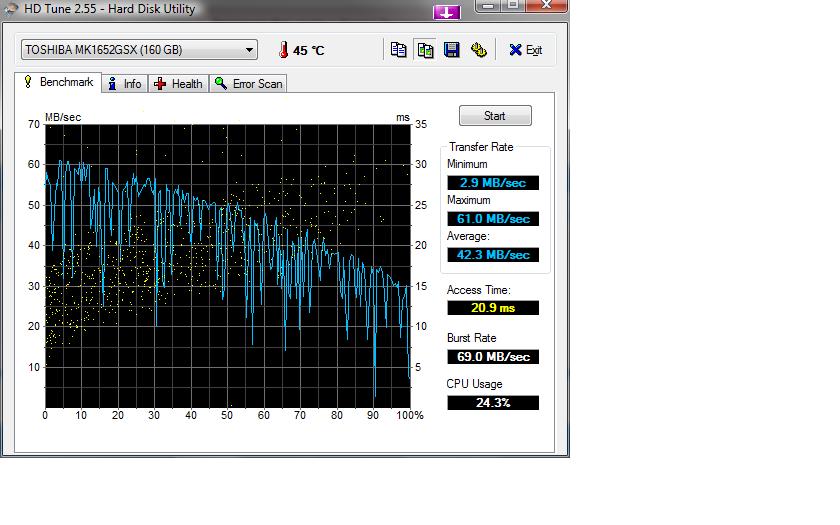Viewport: 840px width, 525px height.
Task: Copy screenshot to clipboard icon
Action: (425, 50)
